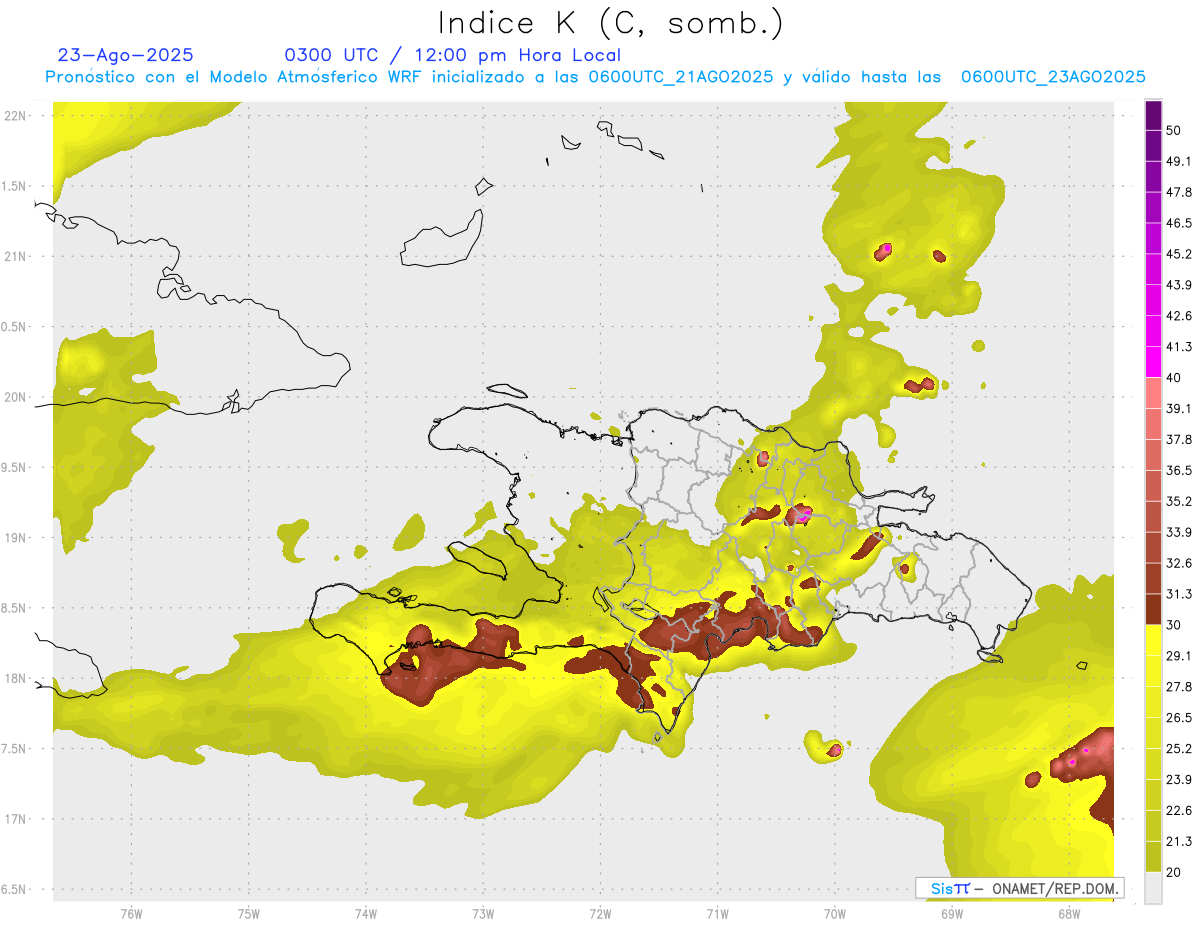Click legend value '37.8'

pyautogui.click(x=1178, y=439)
